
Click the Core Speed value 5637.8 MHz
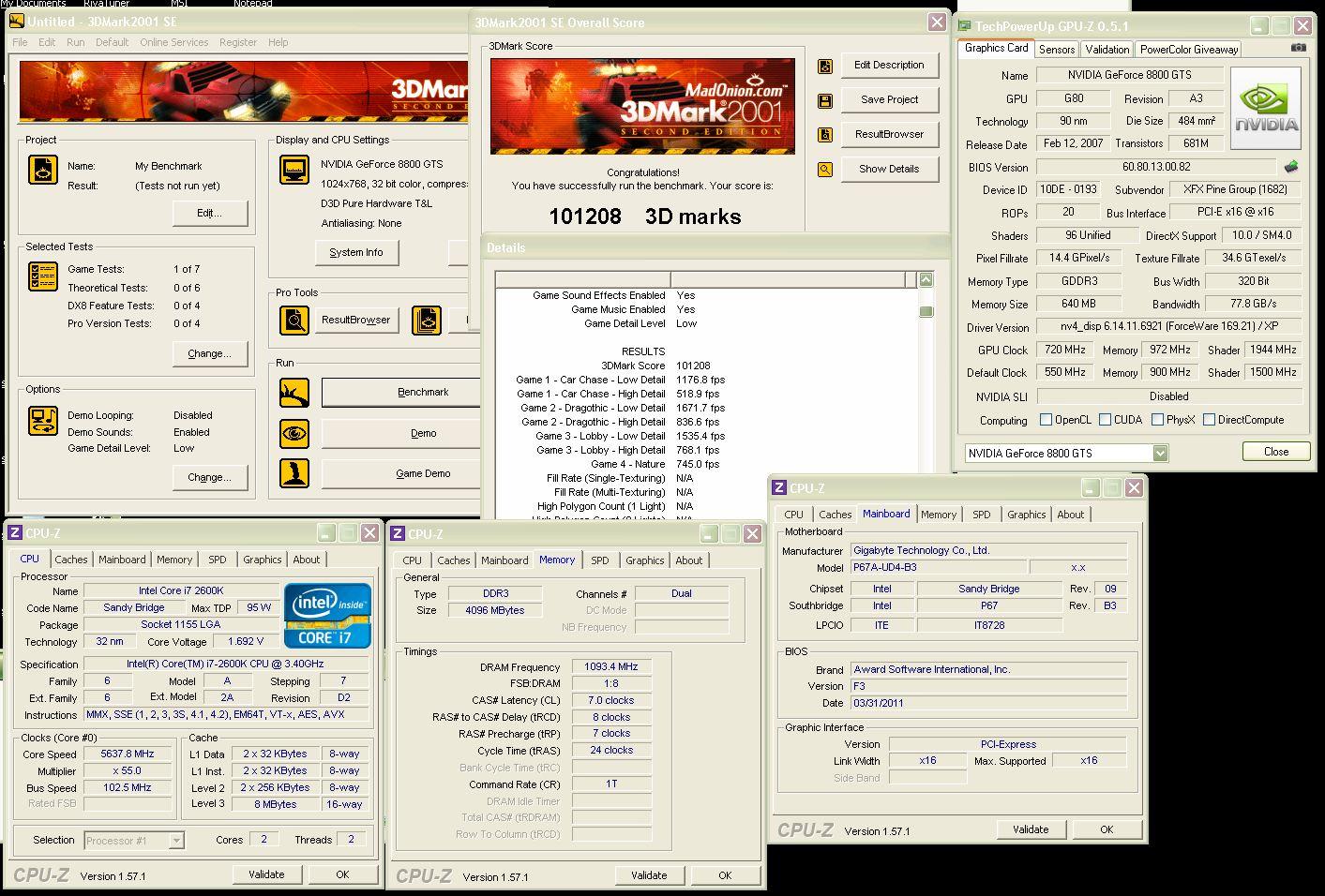pyautogui.click(x=128, y=754)
